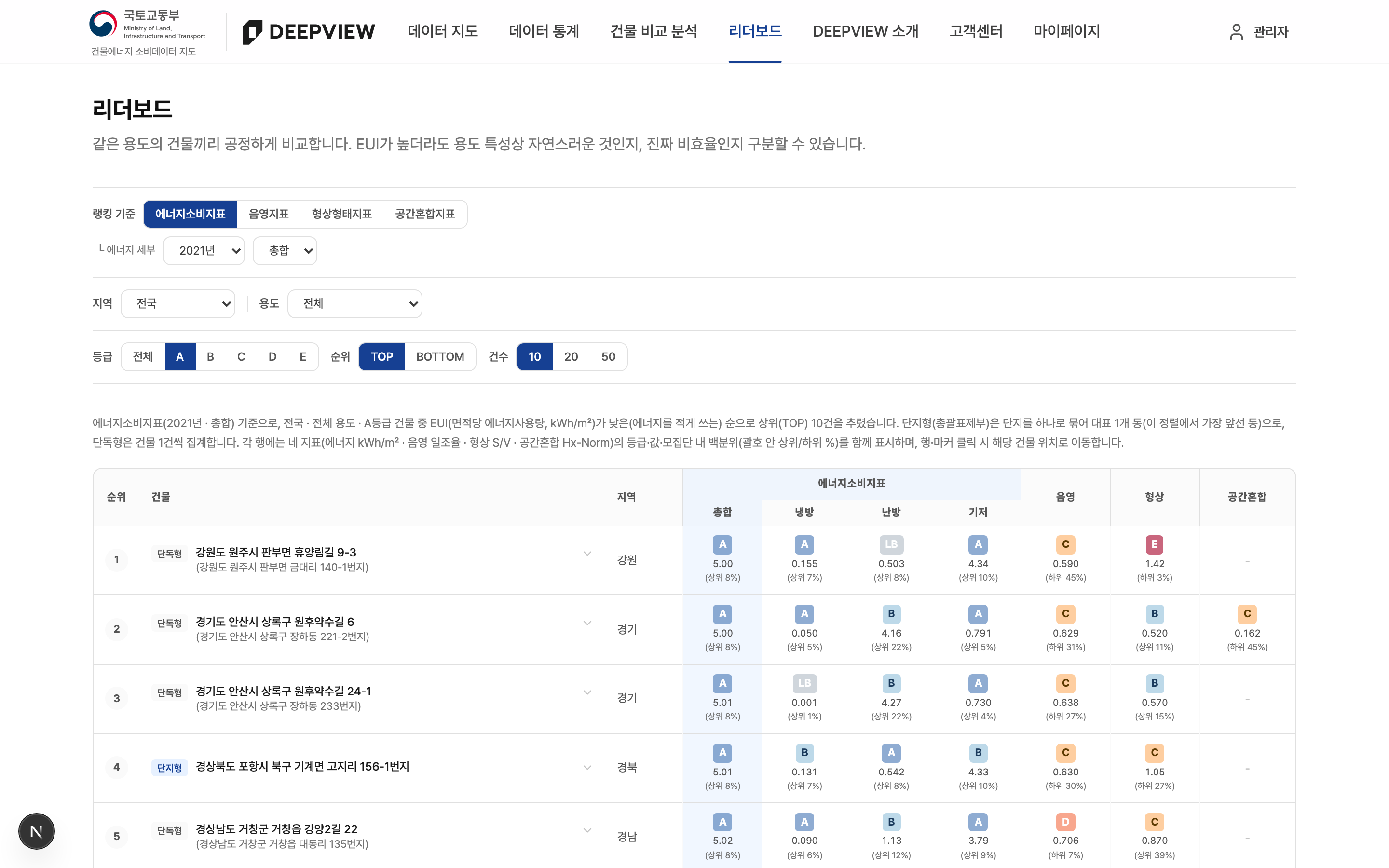Screen dimensions: 1389x868
Task: Set result count to 50
Action: (x=608, y=357)
